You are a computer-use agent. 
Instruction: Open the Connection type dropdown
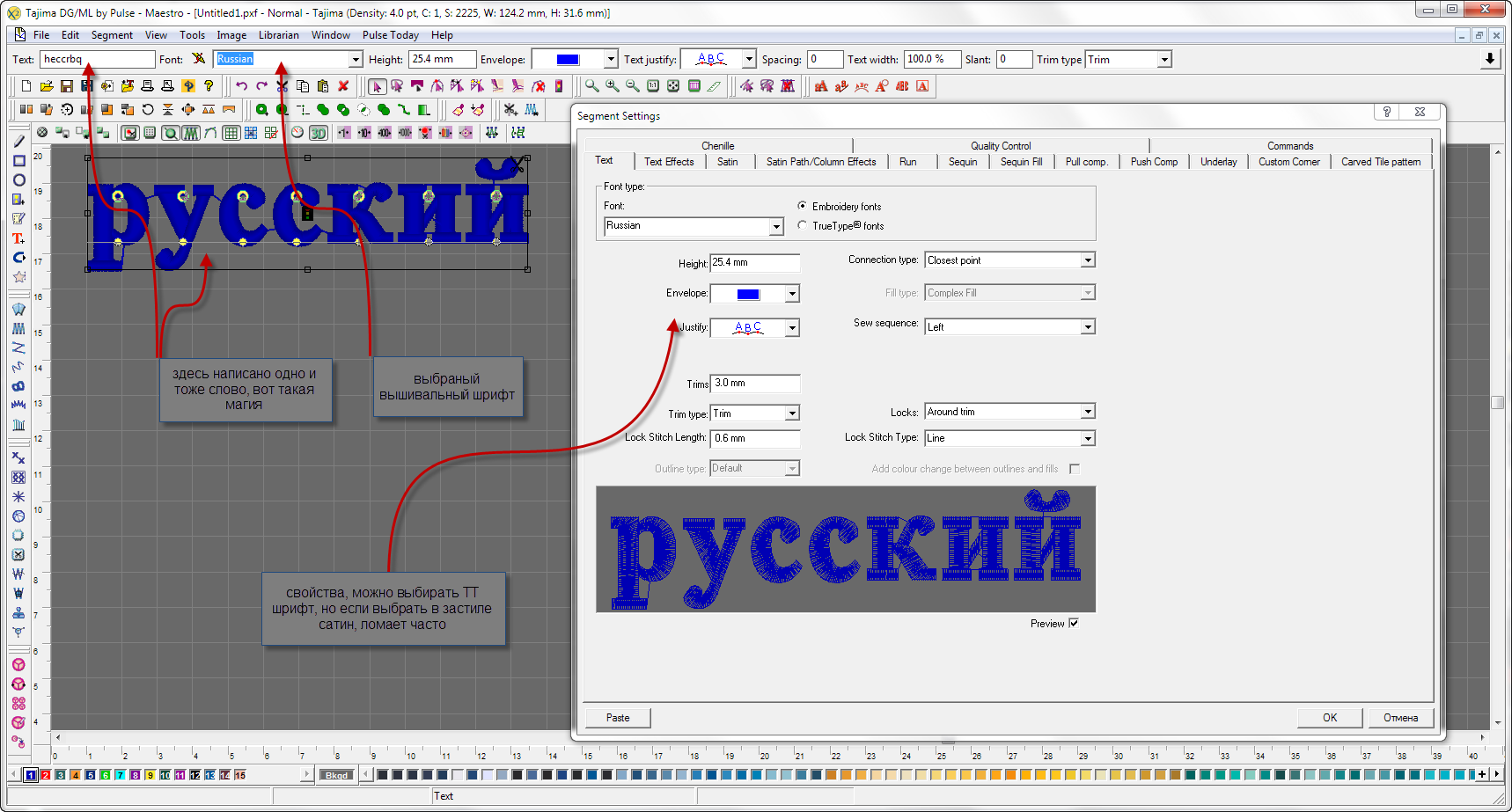(1088, 260)
